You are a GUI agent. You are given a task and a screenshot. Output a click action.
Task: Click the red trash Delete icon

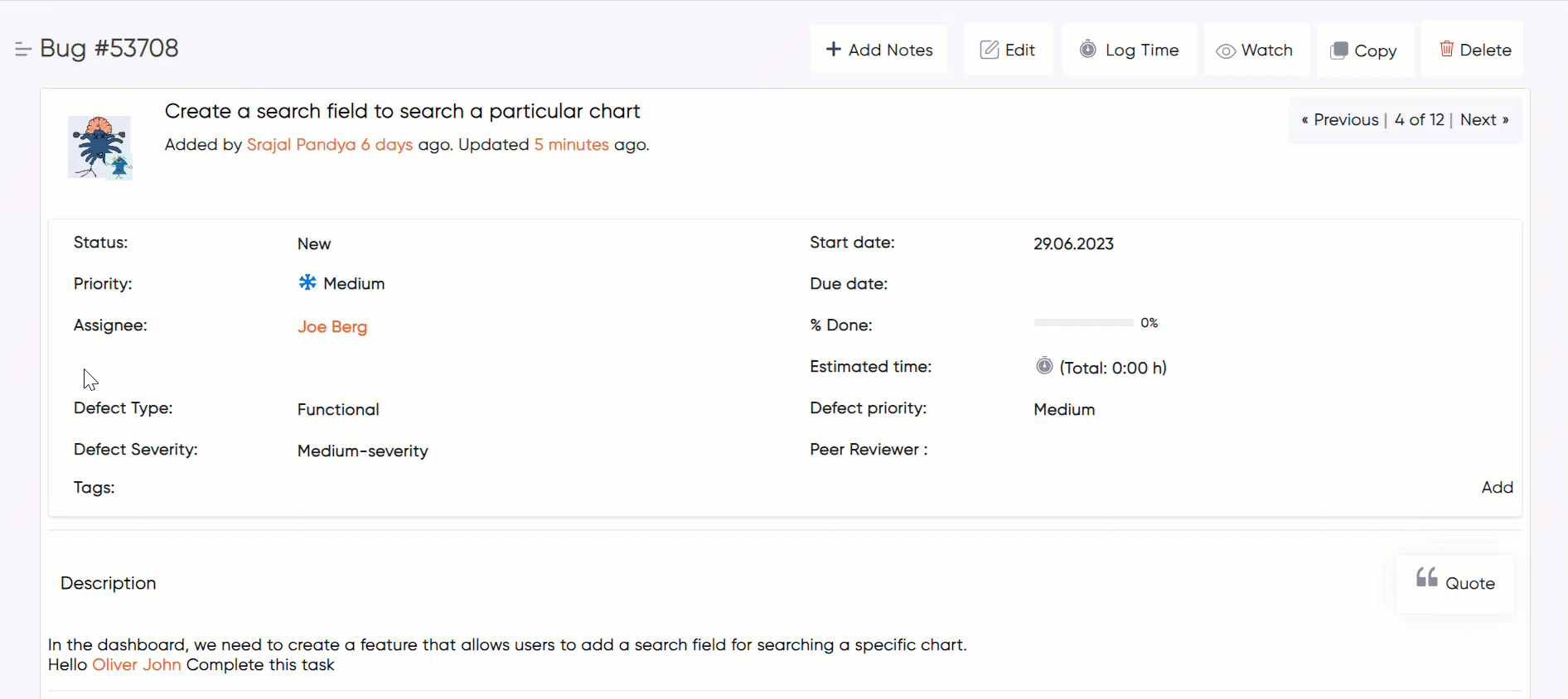[x=1447, y=49]
